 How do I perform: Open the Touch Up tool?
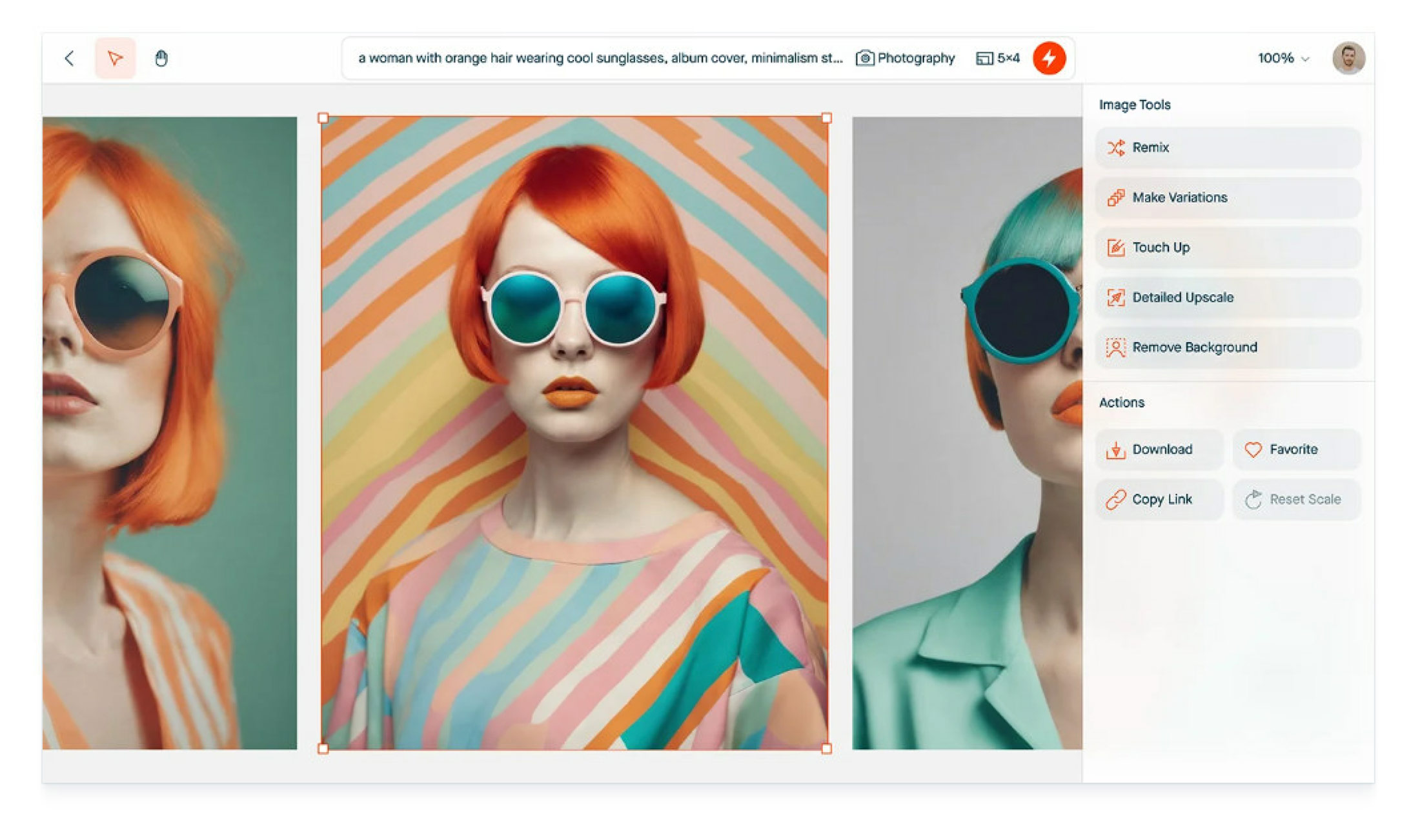click(1228, 248)
